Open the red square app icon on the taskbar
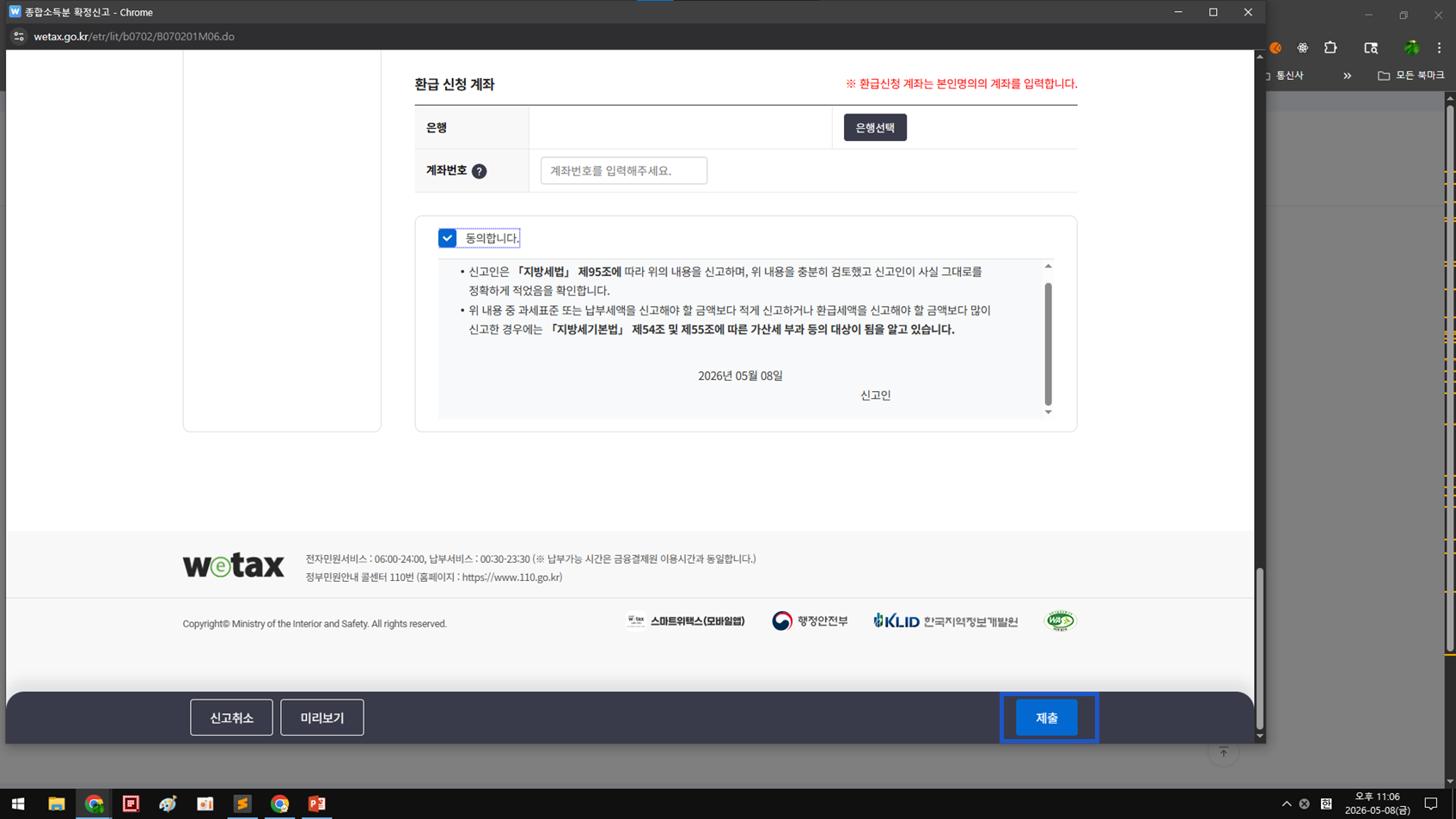This screenshot has width=1456, height=819. pos(131,804)
